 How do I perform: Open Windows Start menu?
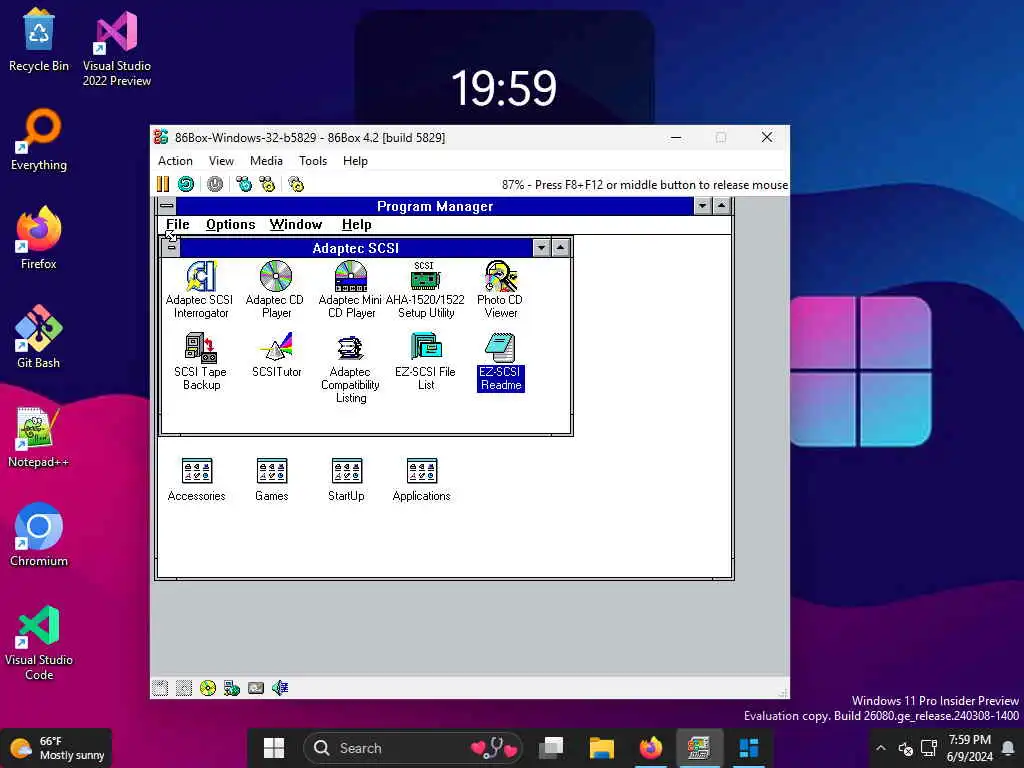pyautogui.click(x=274, y=748)
